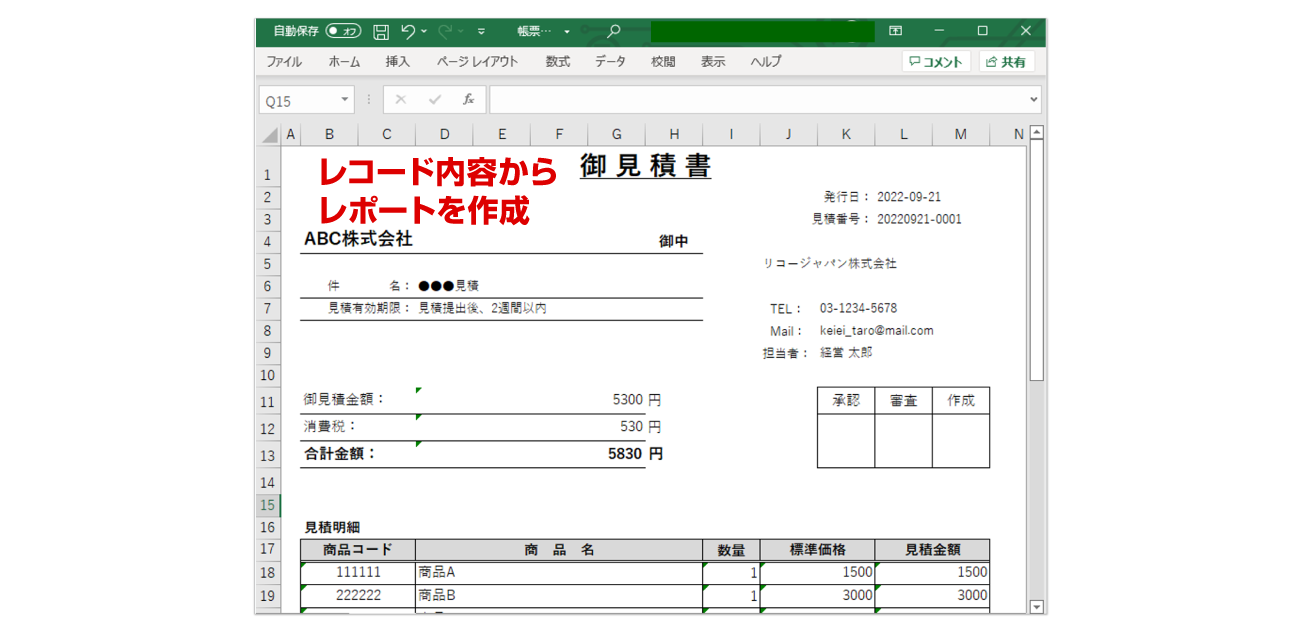Click the Undo icon
The image size is (1300, 640).
(x=409, y=31)
